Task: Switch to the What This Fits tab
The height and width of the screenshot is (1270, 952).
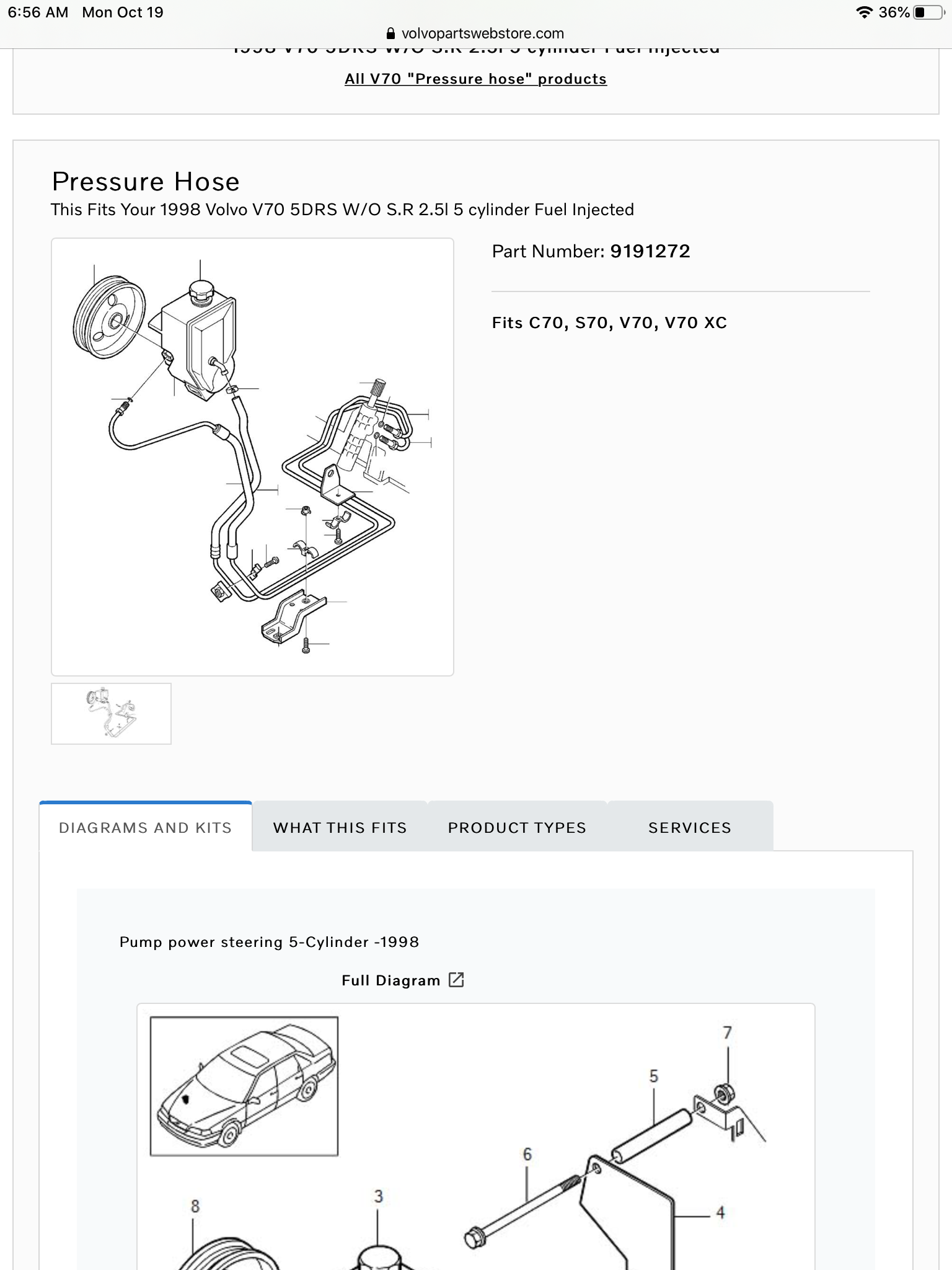Action: point(340,828)
